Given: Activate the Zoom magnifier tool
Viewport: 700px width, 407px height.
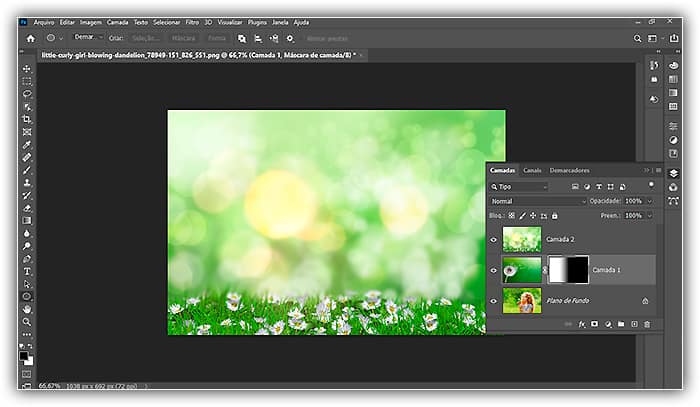Looking at the screenshot, I should point(27,322).
